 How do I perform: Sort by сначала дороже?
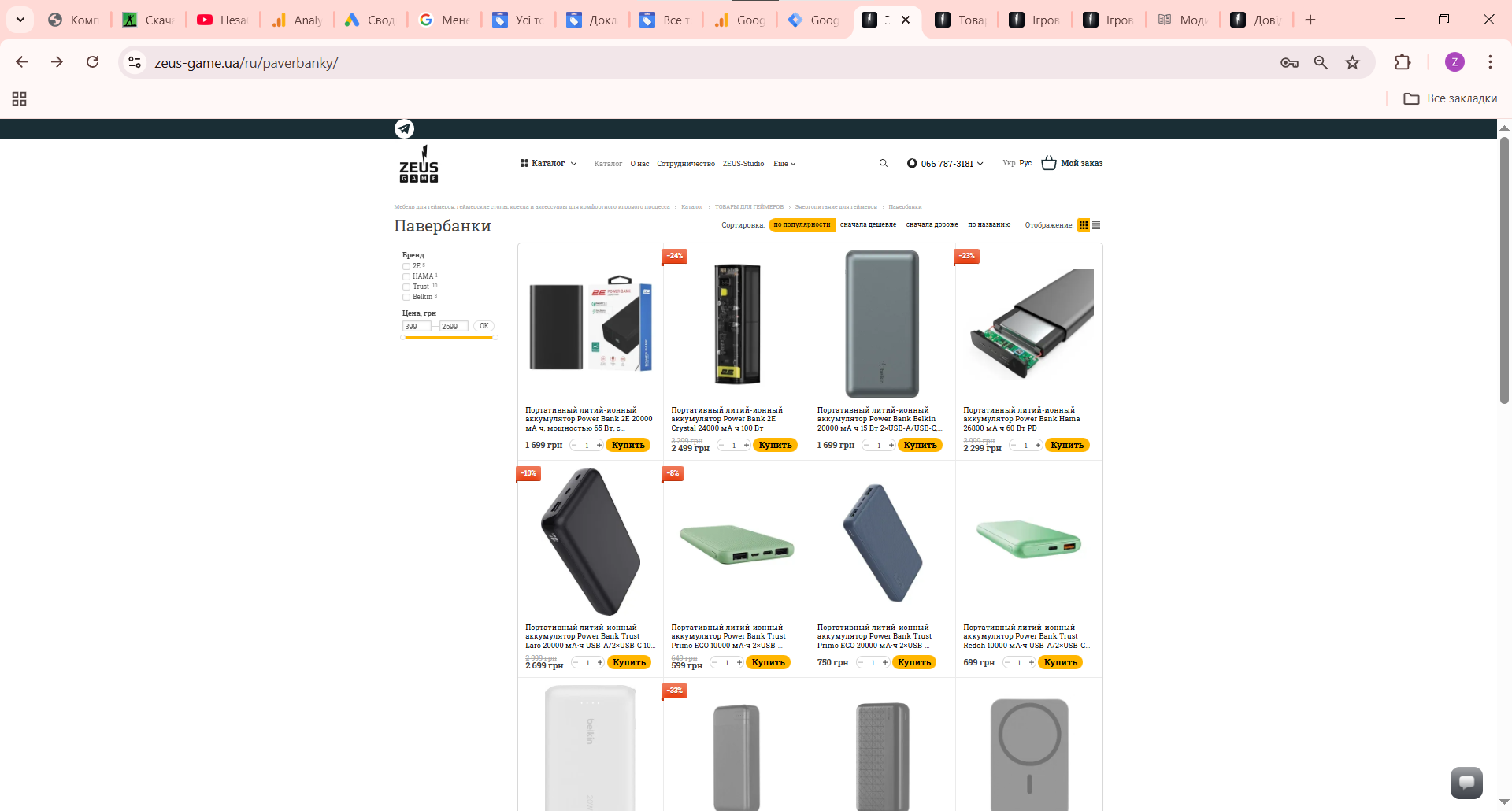pyautogui.click(x=932, y=225)
